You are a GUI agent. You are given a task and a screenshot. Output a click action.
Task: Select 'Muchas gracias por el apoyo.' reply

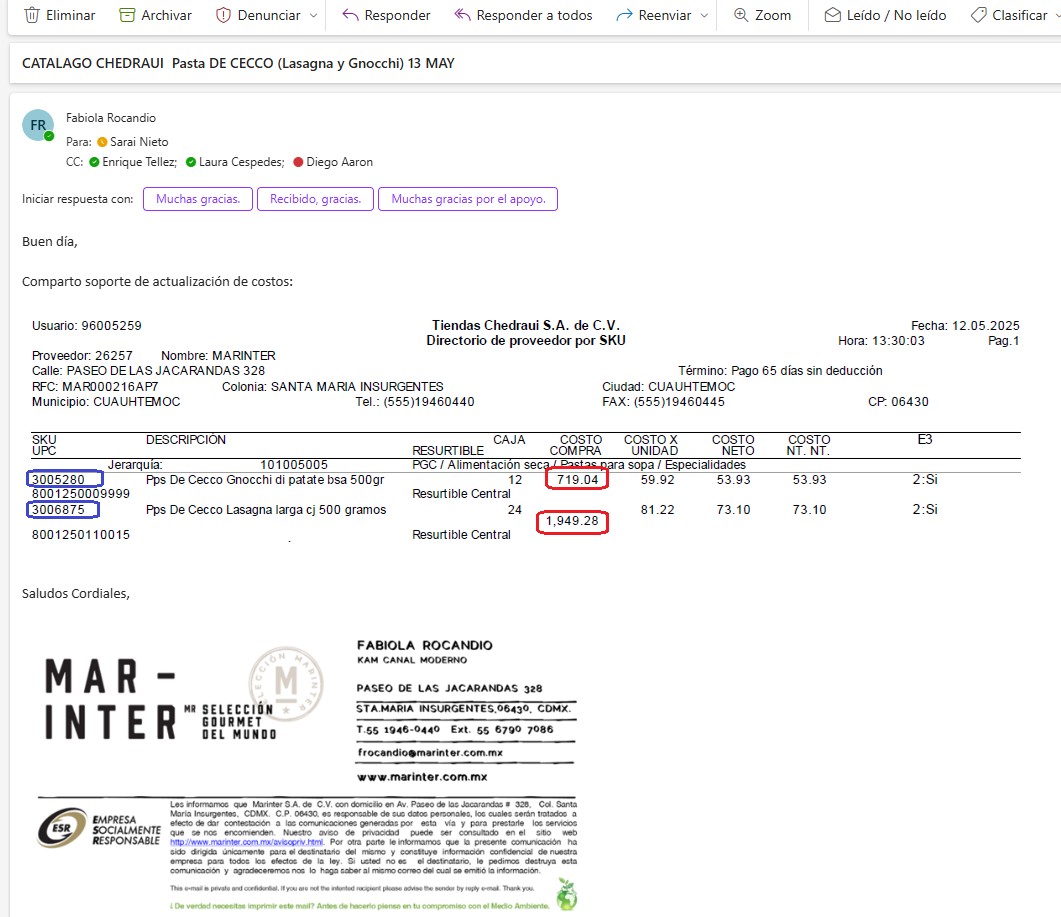(467, 199)
